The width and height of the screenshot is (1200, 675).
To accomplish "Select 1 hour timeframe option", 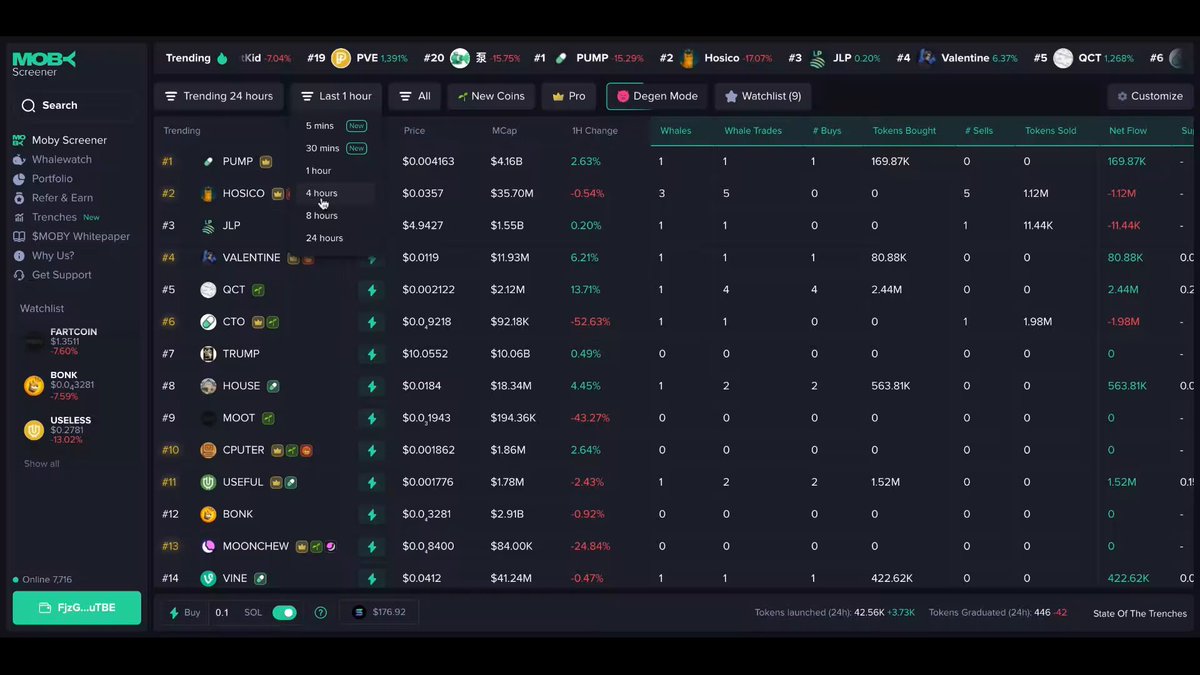I will pyautogui.click(x=336, y=171).
